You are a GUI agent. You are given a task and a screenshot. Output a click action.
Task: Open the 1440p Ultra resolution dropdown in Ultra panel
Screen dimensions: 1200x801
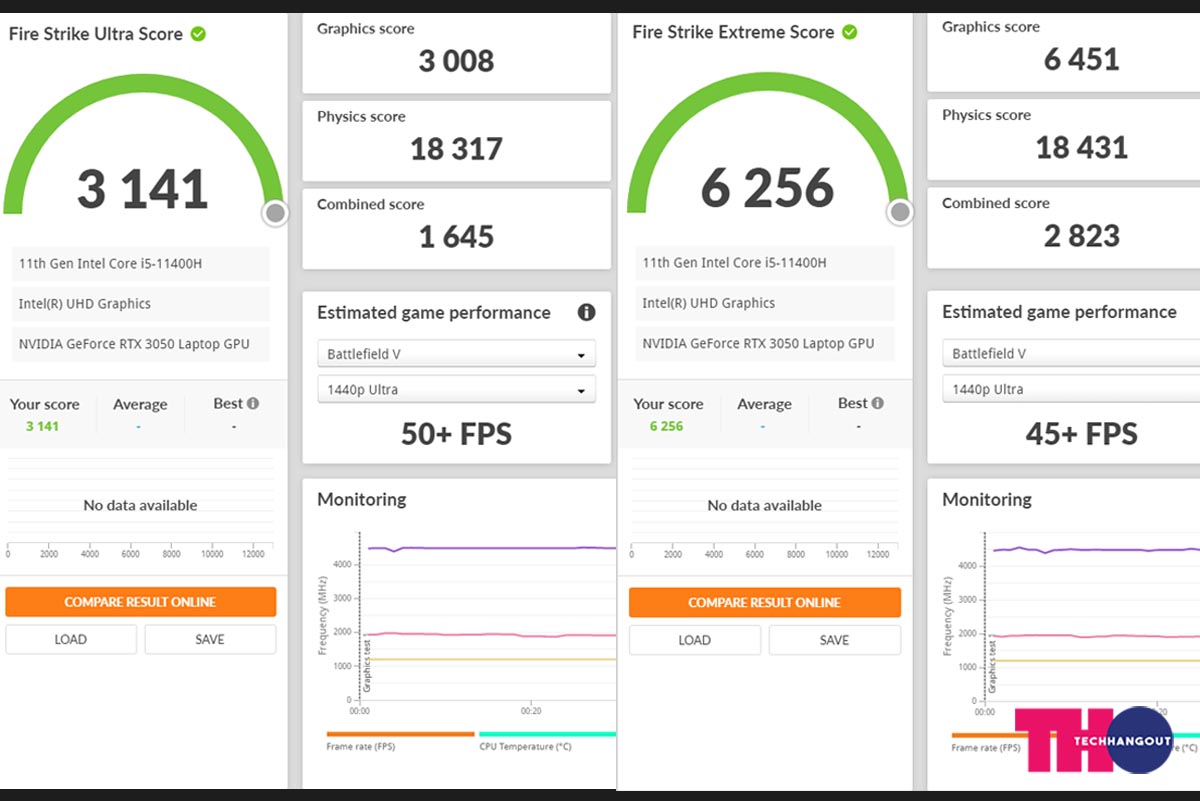[457, 390]
